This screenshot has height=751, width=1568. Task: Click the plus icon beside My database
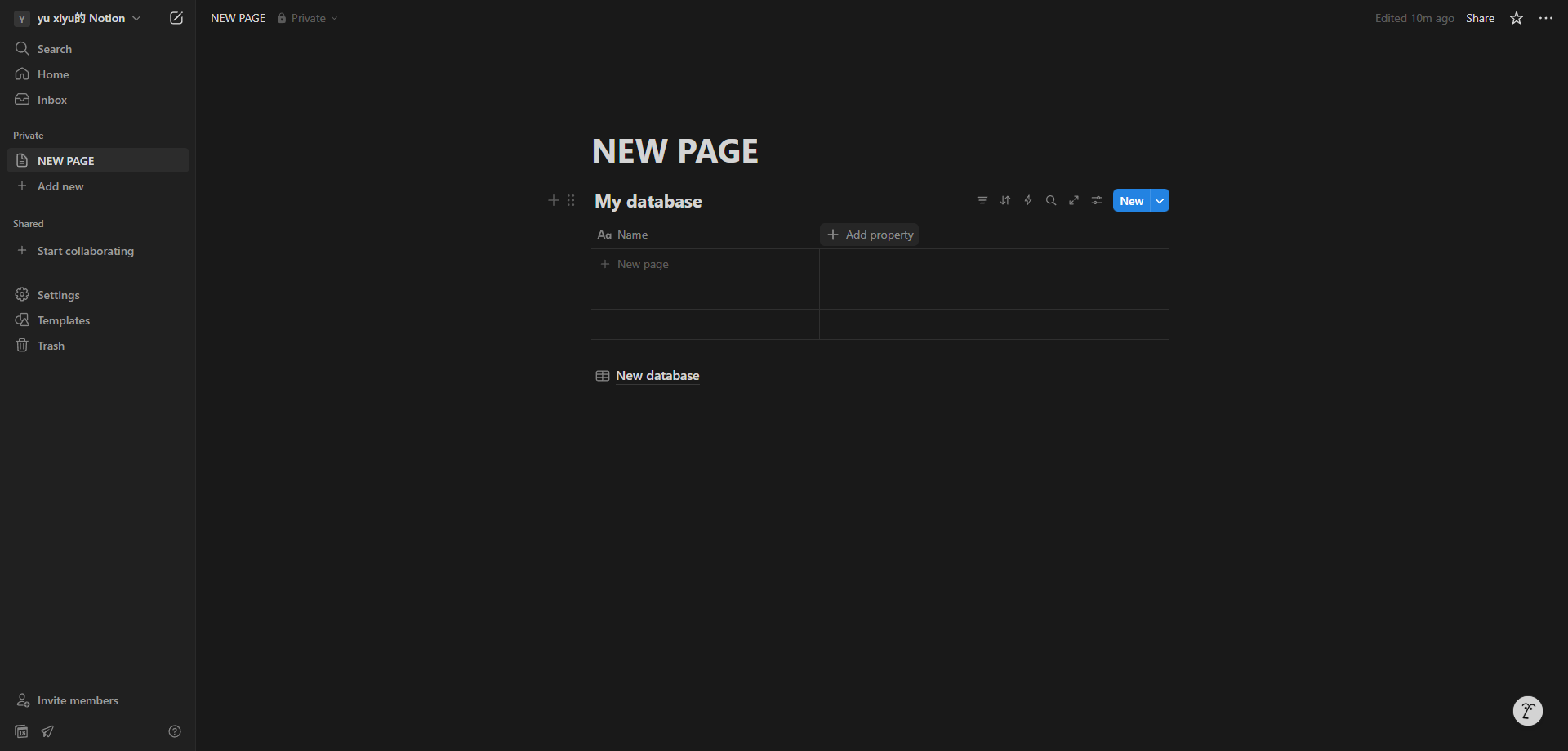553,200
